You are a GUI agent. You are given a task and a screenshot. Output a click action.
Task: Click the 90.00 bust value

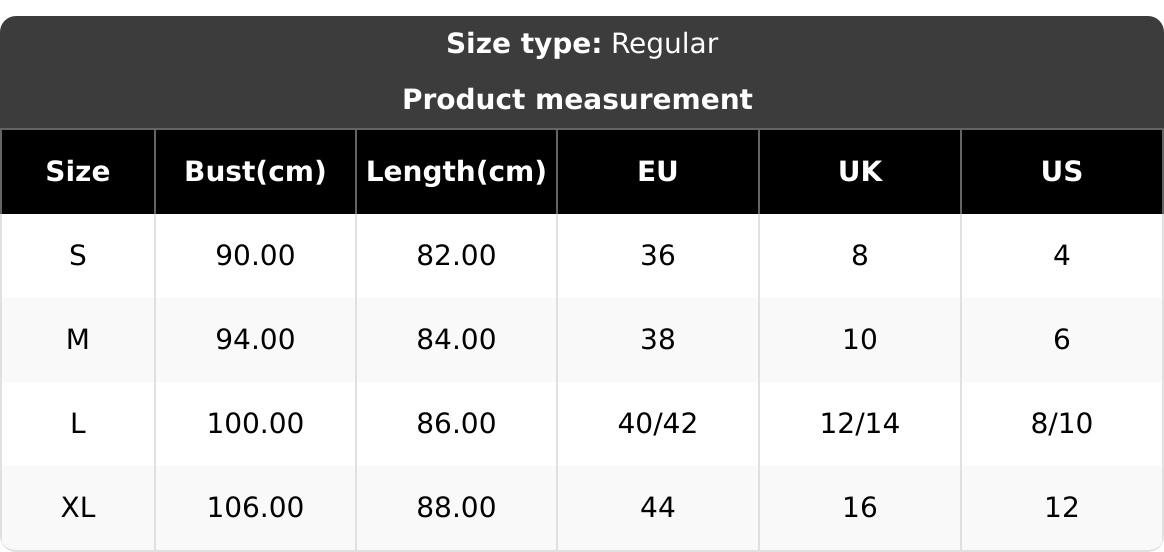255,256
